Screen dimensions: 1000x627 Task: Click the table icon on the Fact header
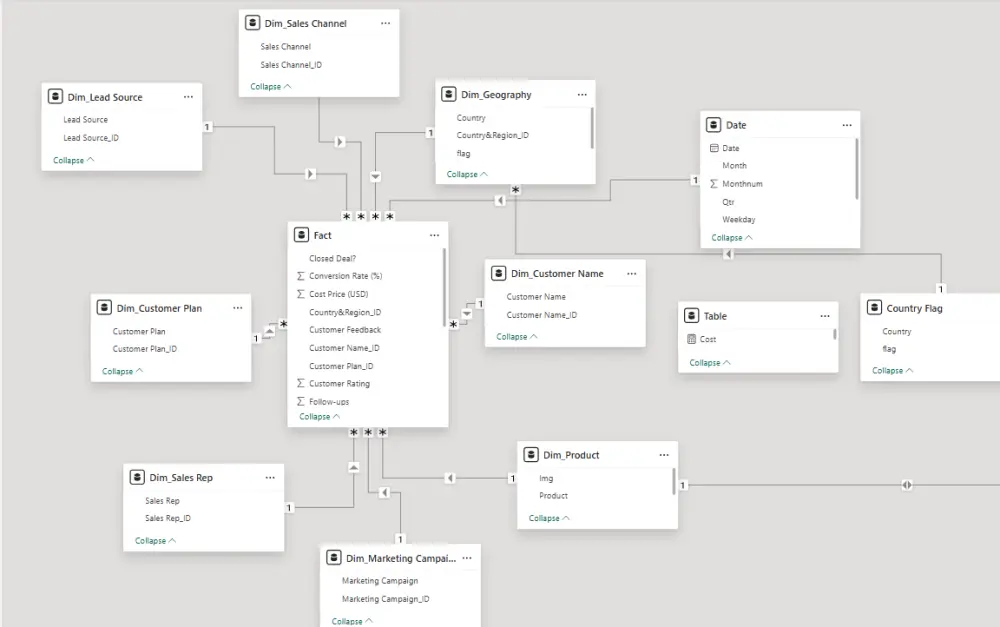click(x=302, y=235)
